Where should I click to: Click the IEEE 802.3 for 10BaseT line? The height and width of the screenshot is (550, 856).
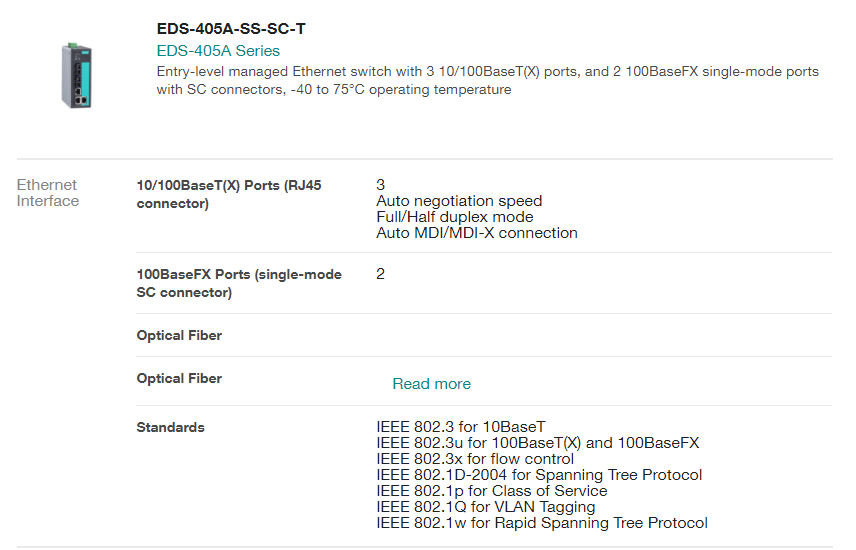click(x=460, y=427)
